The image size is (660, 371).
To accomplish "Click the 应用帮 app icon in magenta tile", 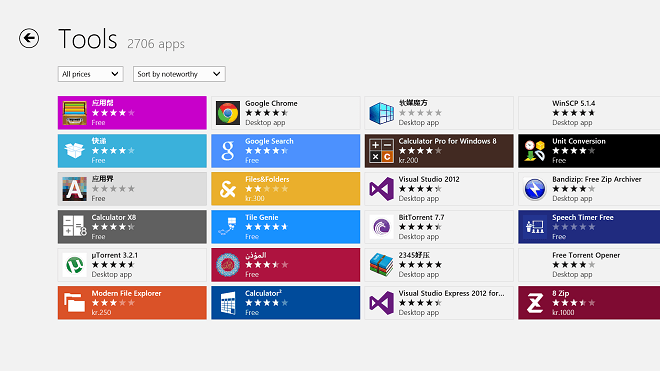I will point(75,113).
